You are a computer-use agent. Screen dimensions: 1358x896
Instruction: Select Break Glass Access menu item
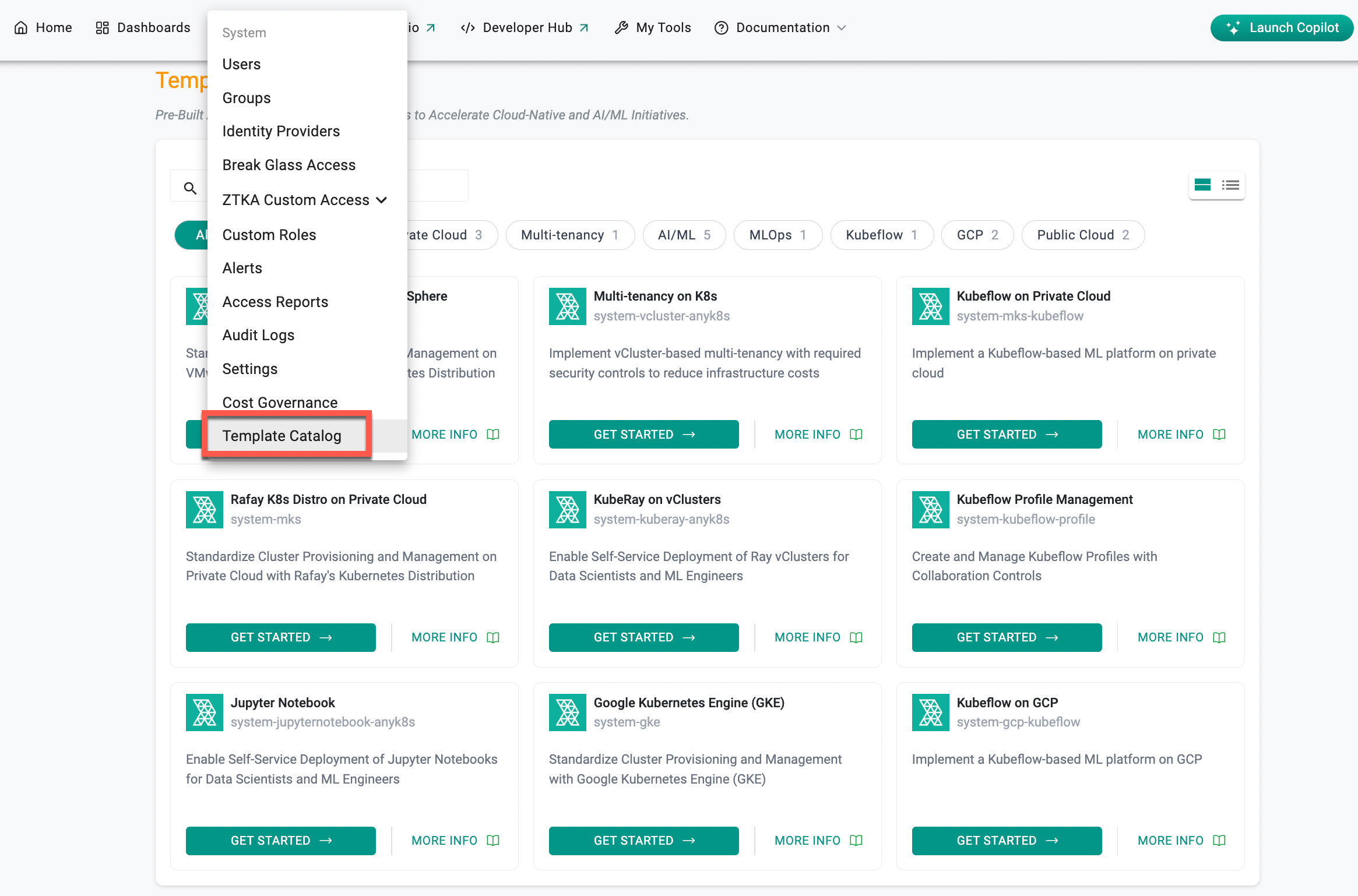pos(307,165)
